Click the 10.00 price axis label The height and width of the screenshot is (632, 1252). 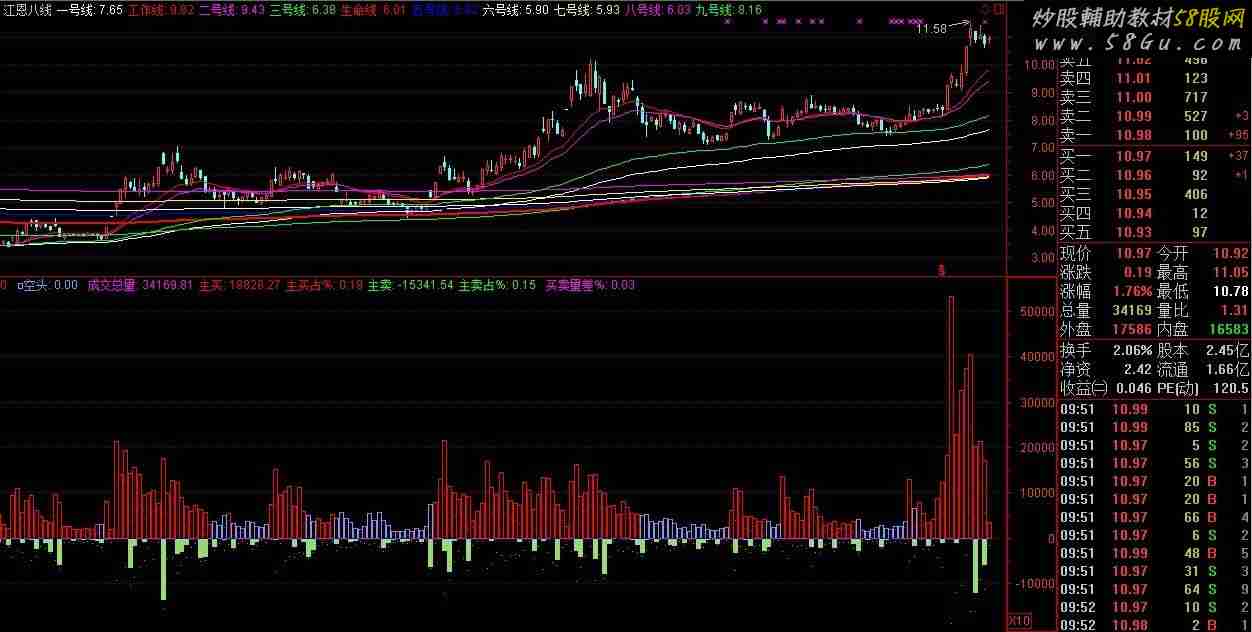1040,65
